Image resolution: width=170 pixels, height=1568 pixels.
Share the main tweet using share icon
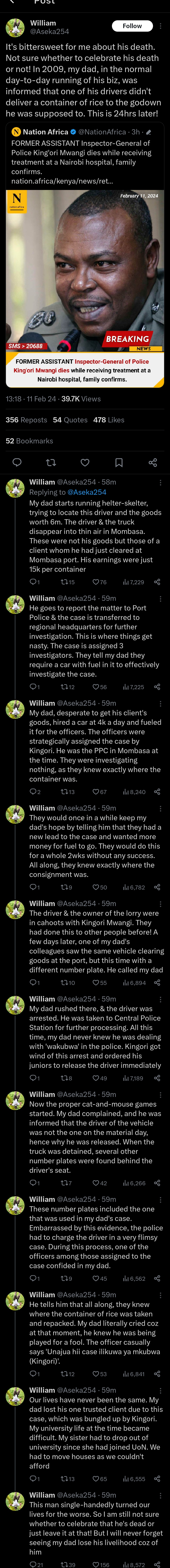coord(153,463)
